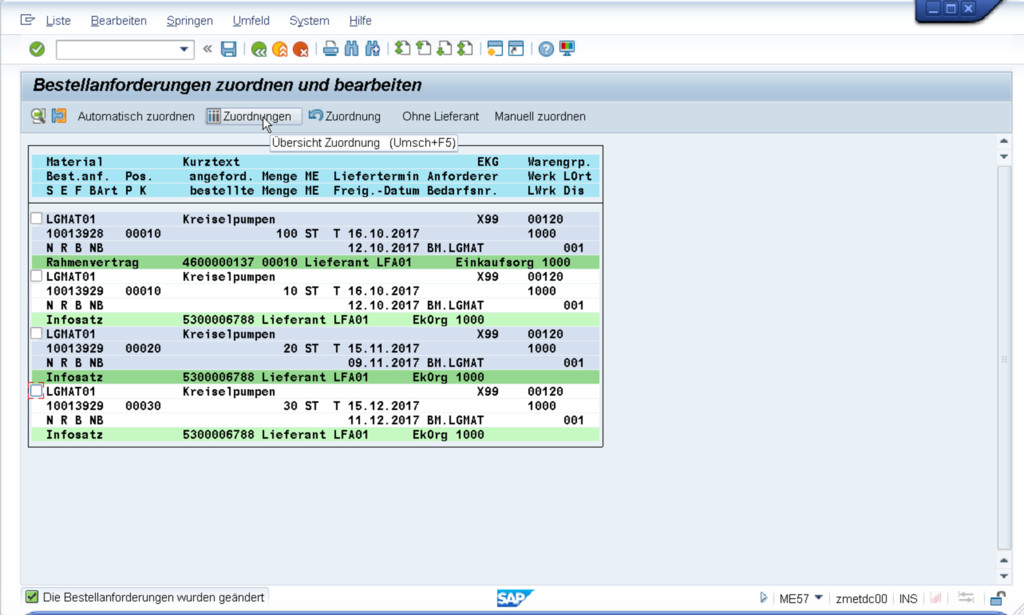Image resolution: width=1024 pixels, height=615 pixels.
Task: Open a new session with window icon
Action: (x=495, y=49)
